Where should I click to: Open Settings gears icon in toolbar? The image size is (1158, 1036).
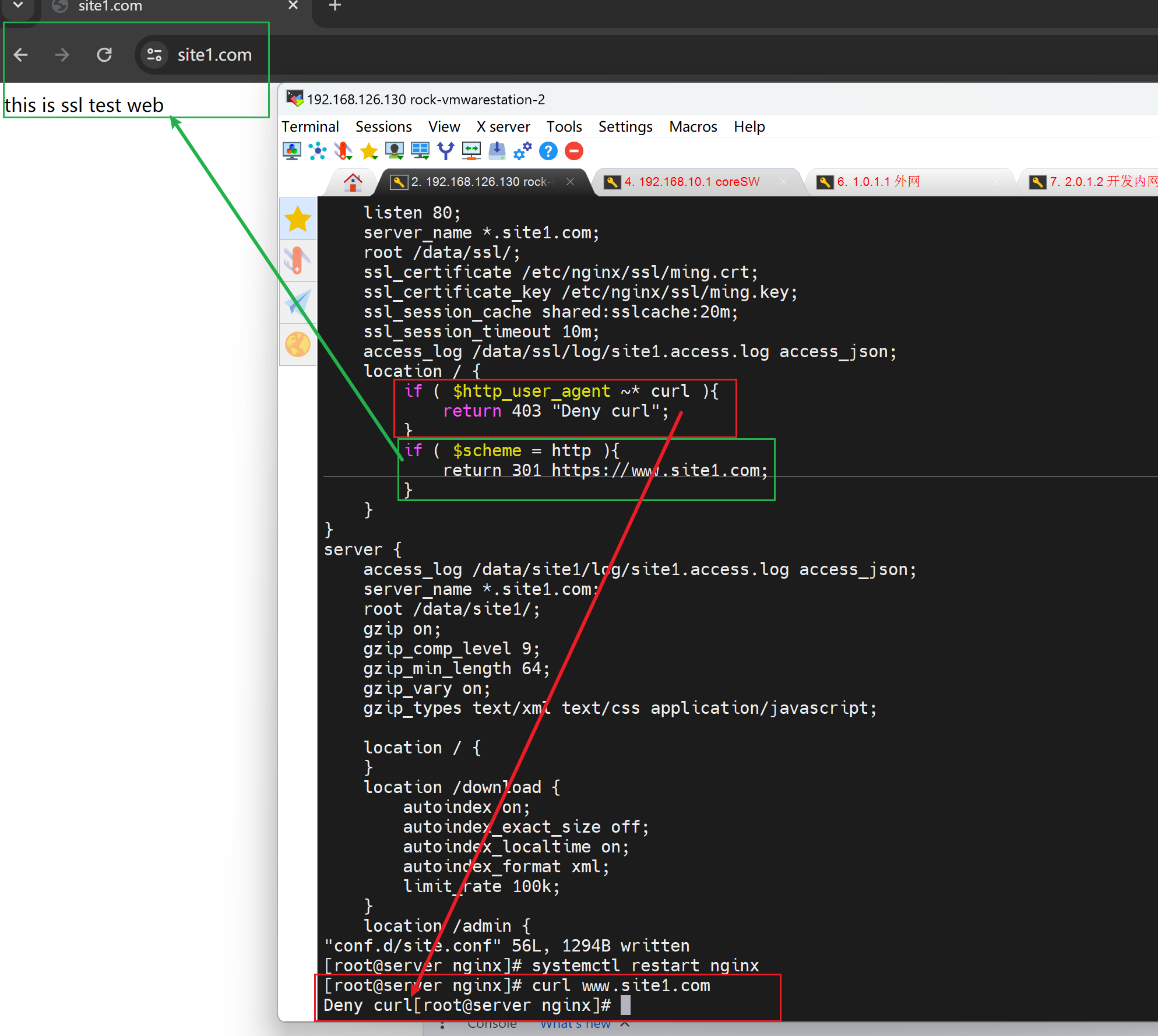tap(522, 151)
